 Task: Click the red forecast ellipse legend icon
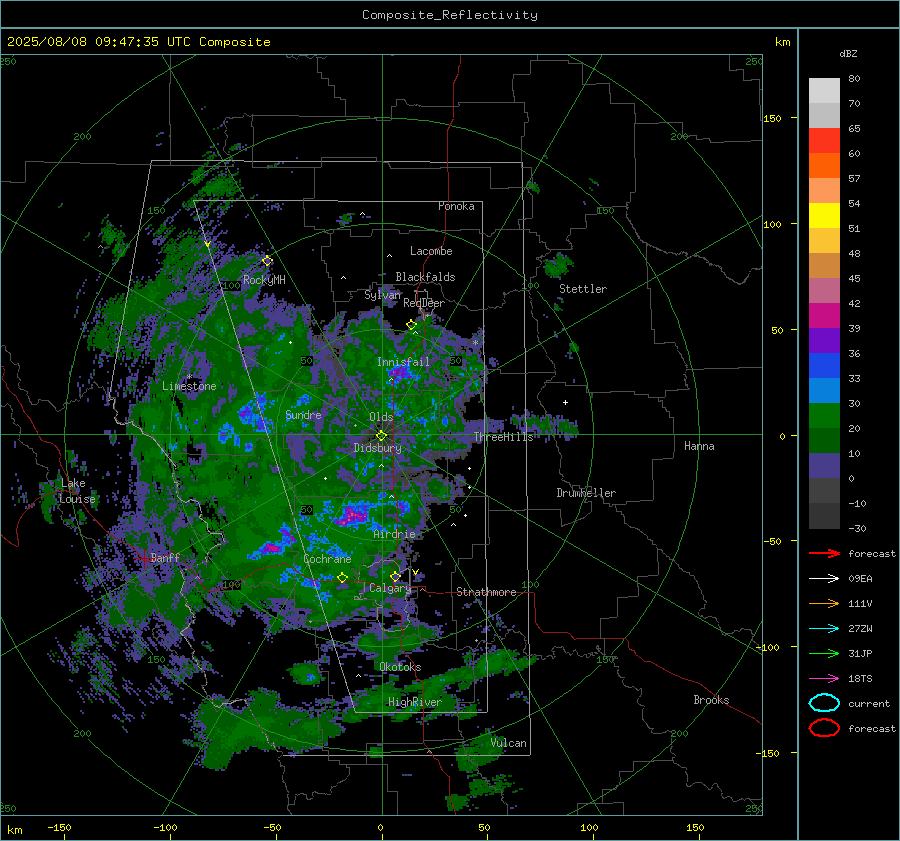pos(824,728)
